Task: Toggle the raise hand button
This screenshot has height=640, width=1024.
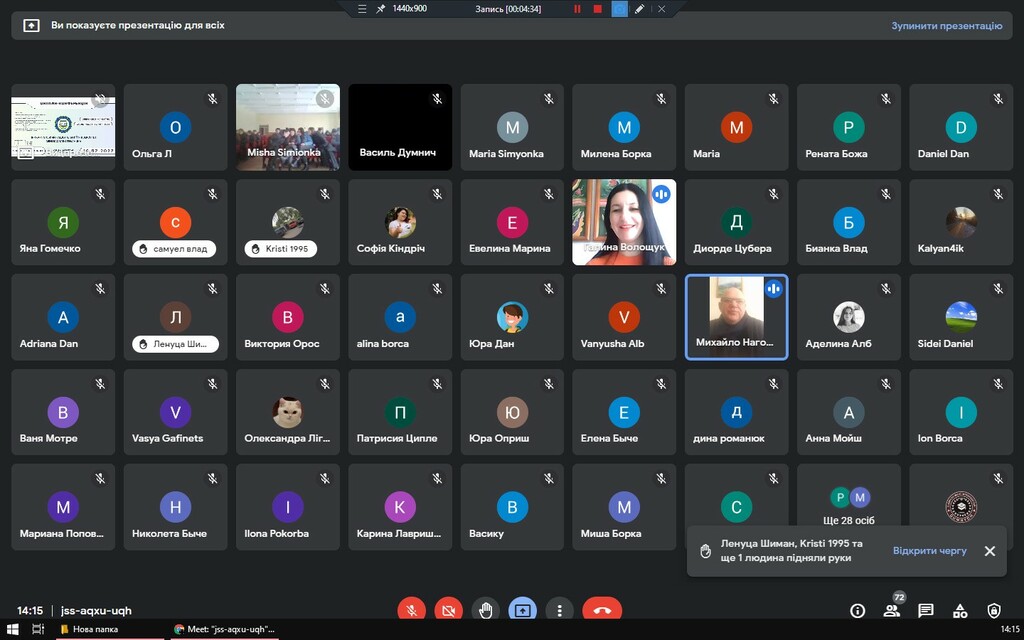Action: 485,610
